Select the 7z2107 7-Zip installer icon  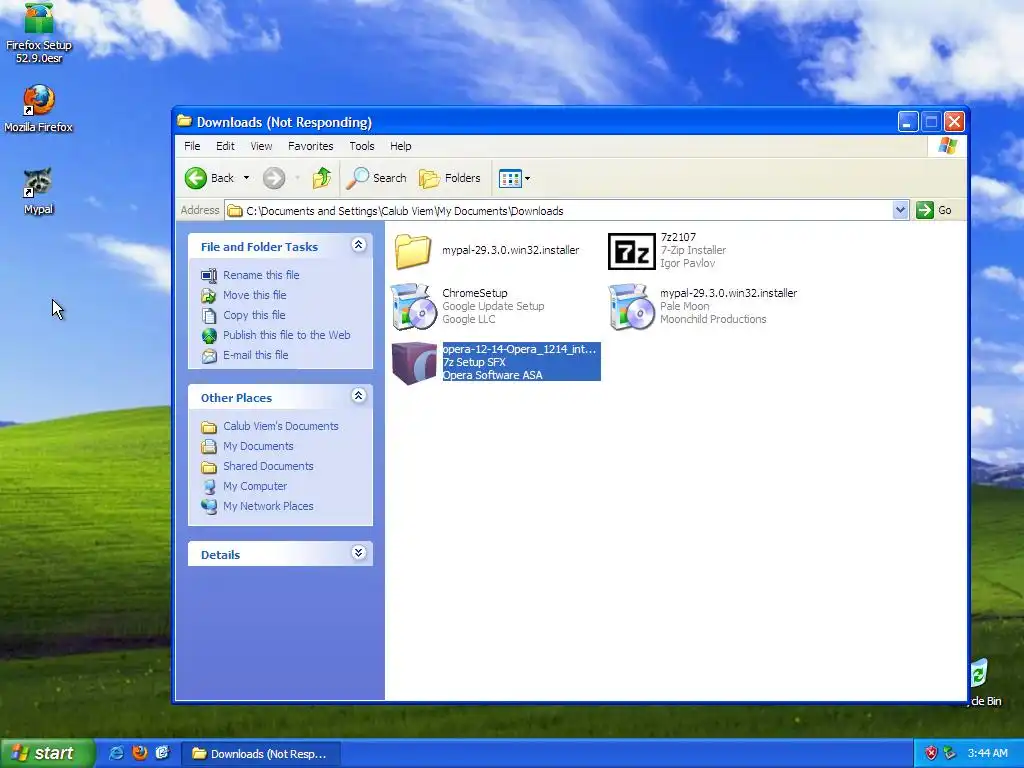(631, 251)
